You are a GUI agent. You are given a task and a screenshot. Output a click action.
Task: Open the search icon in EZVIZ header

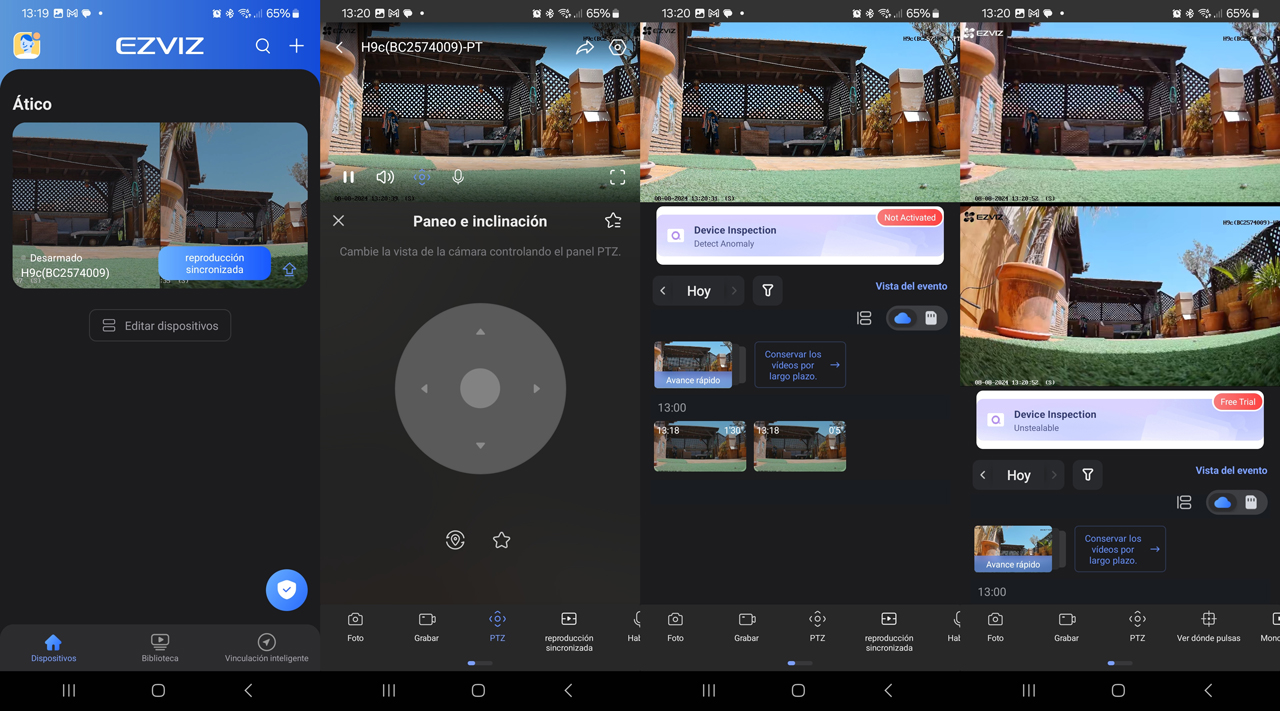263,46
